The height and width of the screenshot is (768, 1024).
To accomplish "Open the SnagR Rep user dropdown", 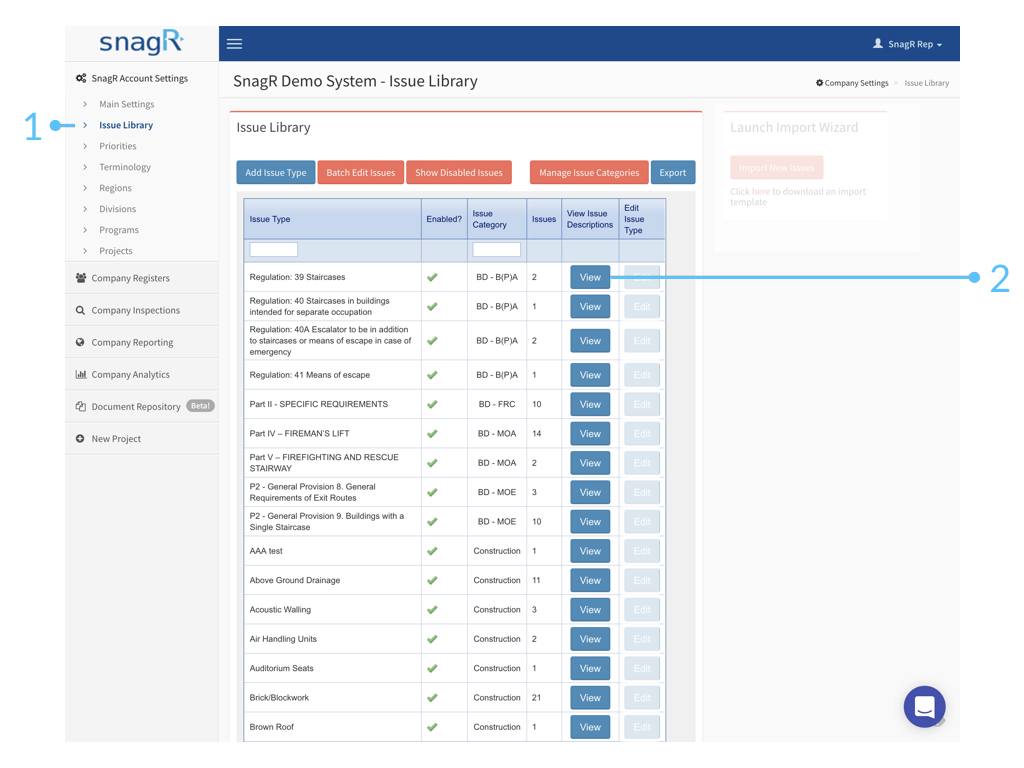I will [908, 44].
